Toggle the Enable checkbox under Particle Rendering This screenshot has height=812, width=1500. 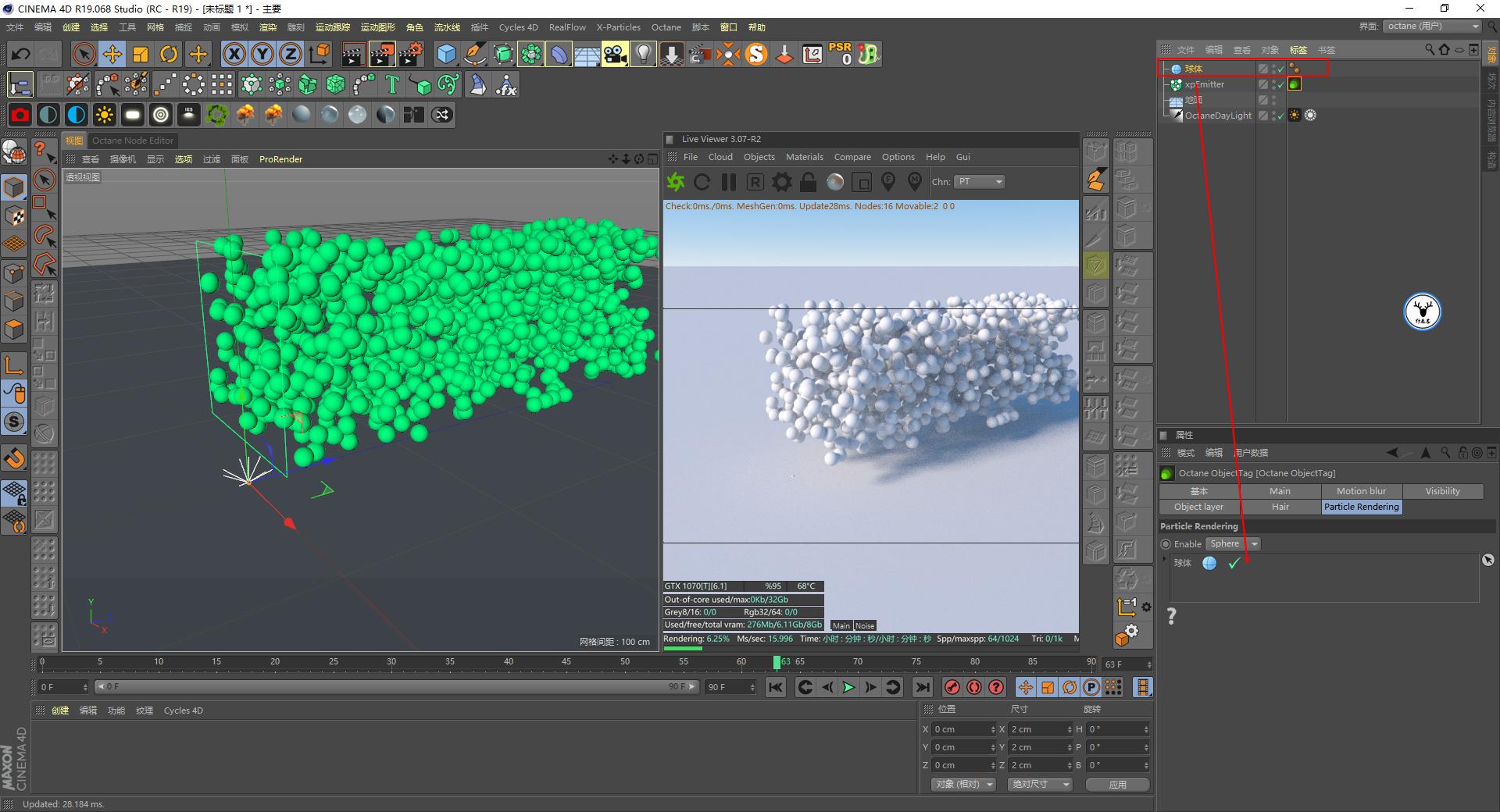(1165, 544)
